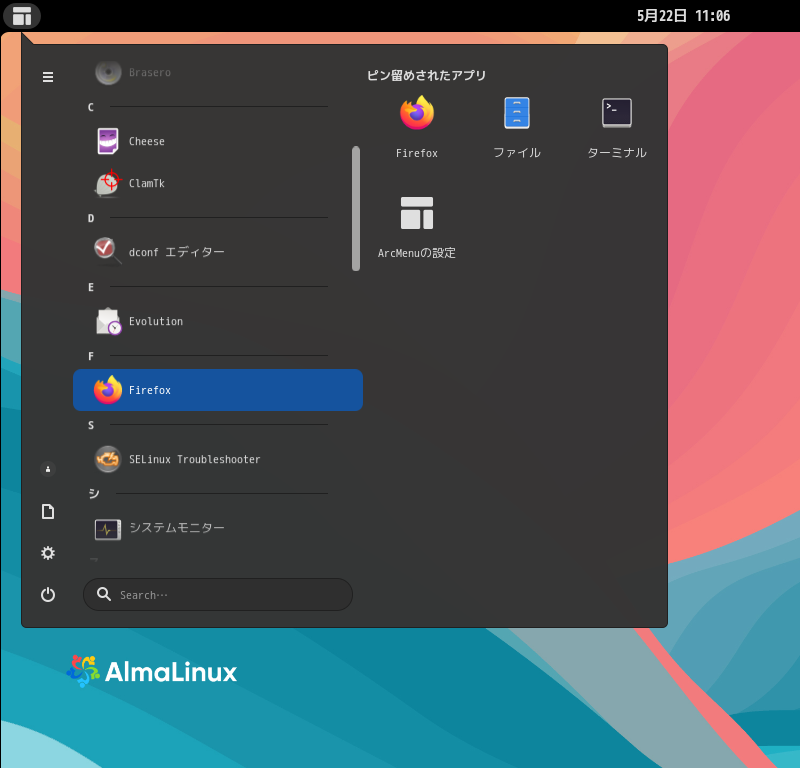Image resolution: width=800 pixels, height=768 pixels.
Task: Focus the Search… input field
Action: tap(218, 594)
